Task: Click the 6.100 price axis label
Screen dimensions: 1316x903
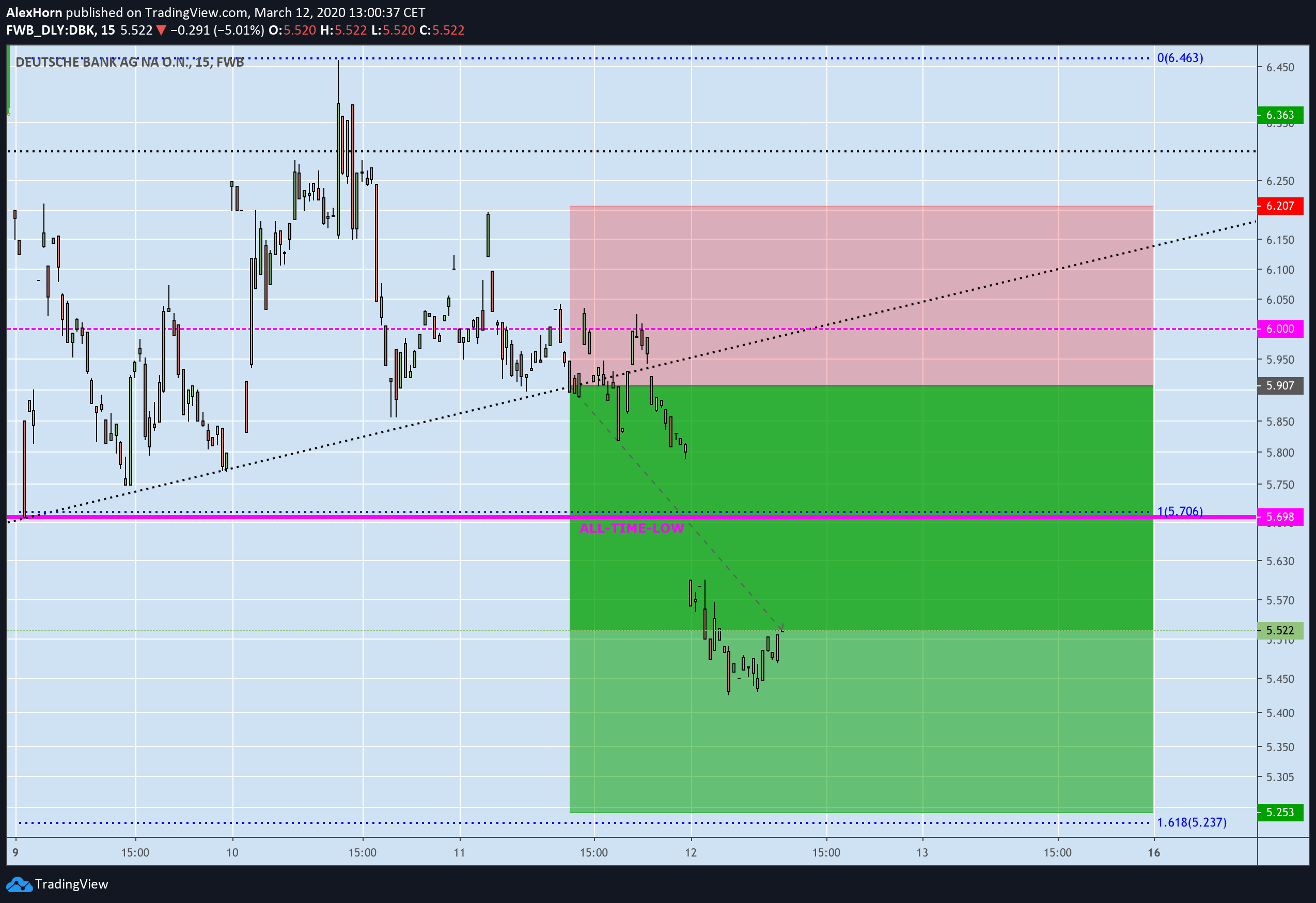Action: click(x=1280, y=270)
